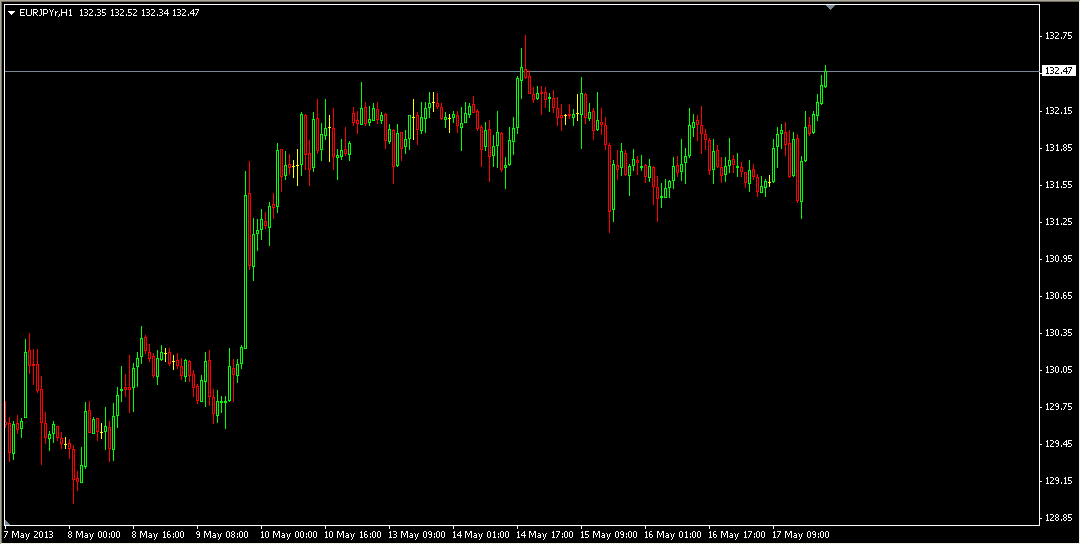Click the 132.35 open value in header

[92, 12]
